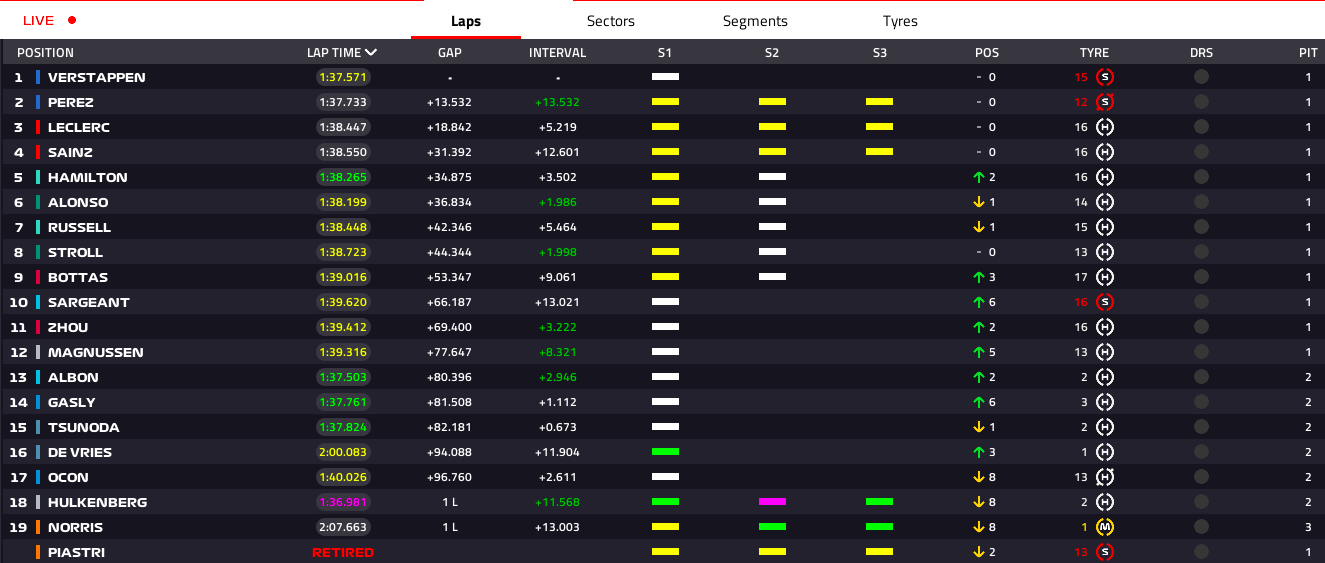Click Perez's DRS indicator dot
The width and height of the screenshot is (1325, 563).
pyautogui.click(x=1201, y=102)
